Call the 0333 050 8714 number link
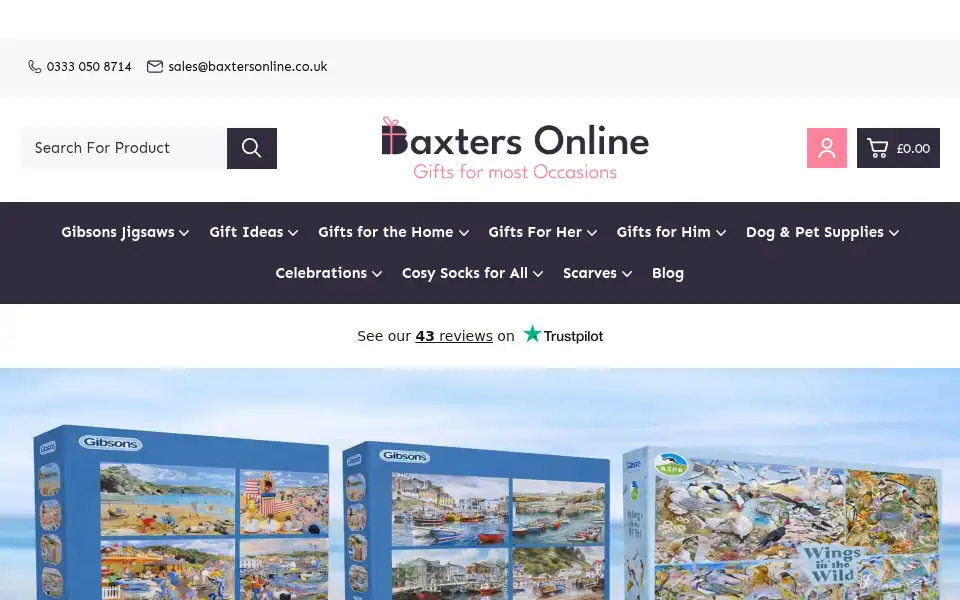 89,67
